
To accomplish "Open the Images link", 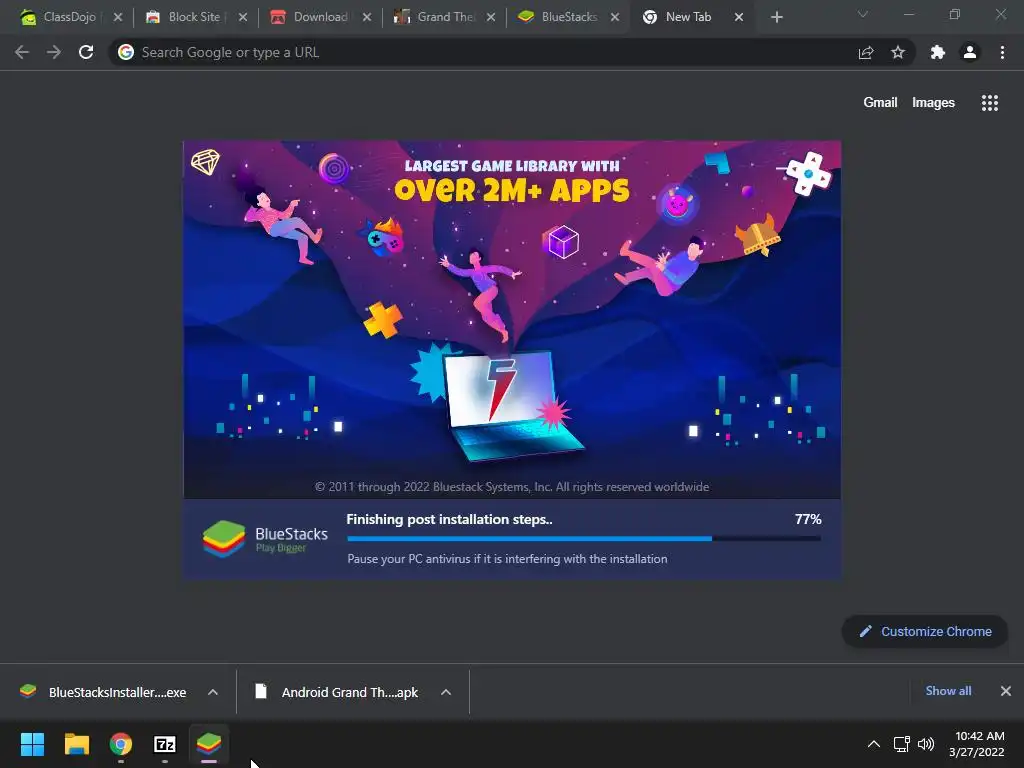I will [x=933, y=103].
